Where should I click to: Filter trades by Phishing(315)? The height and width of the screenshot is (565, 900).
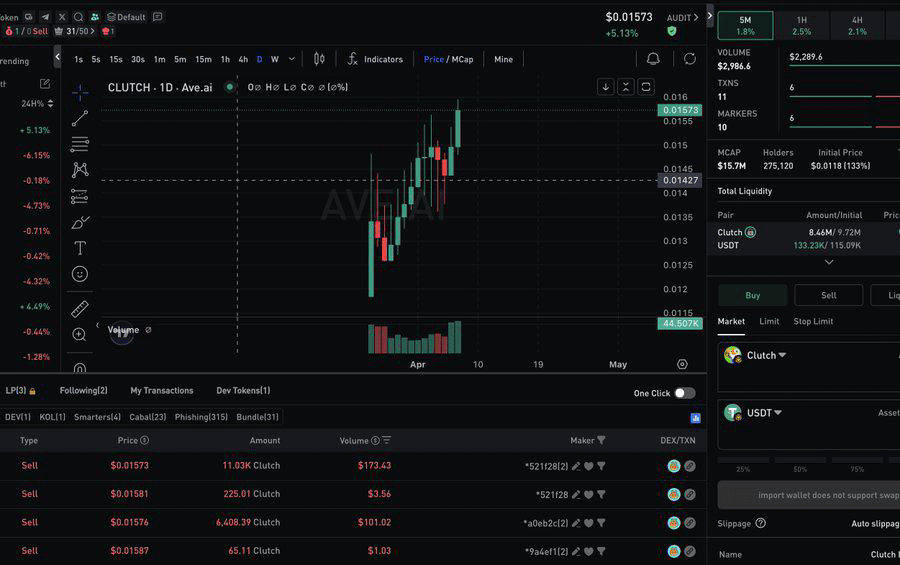(x=201, y=417)
